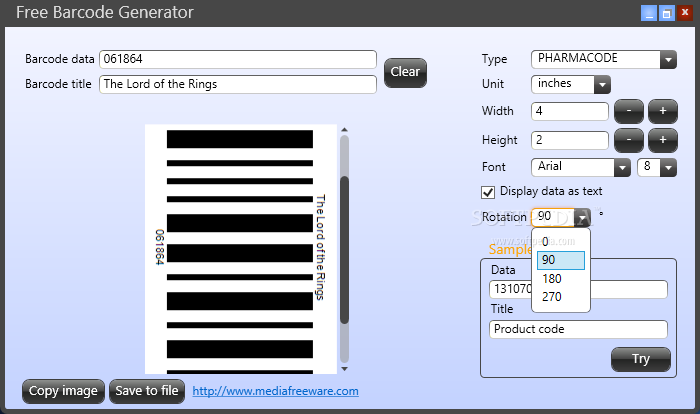Image resolution: width=700 pixels, height=414 pixels.
Task: Click the Copy image button
Action: (63, 392)
